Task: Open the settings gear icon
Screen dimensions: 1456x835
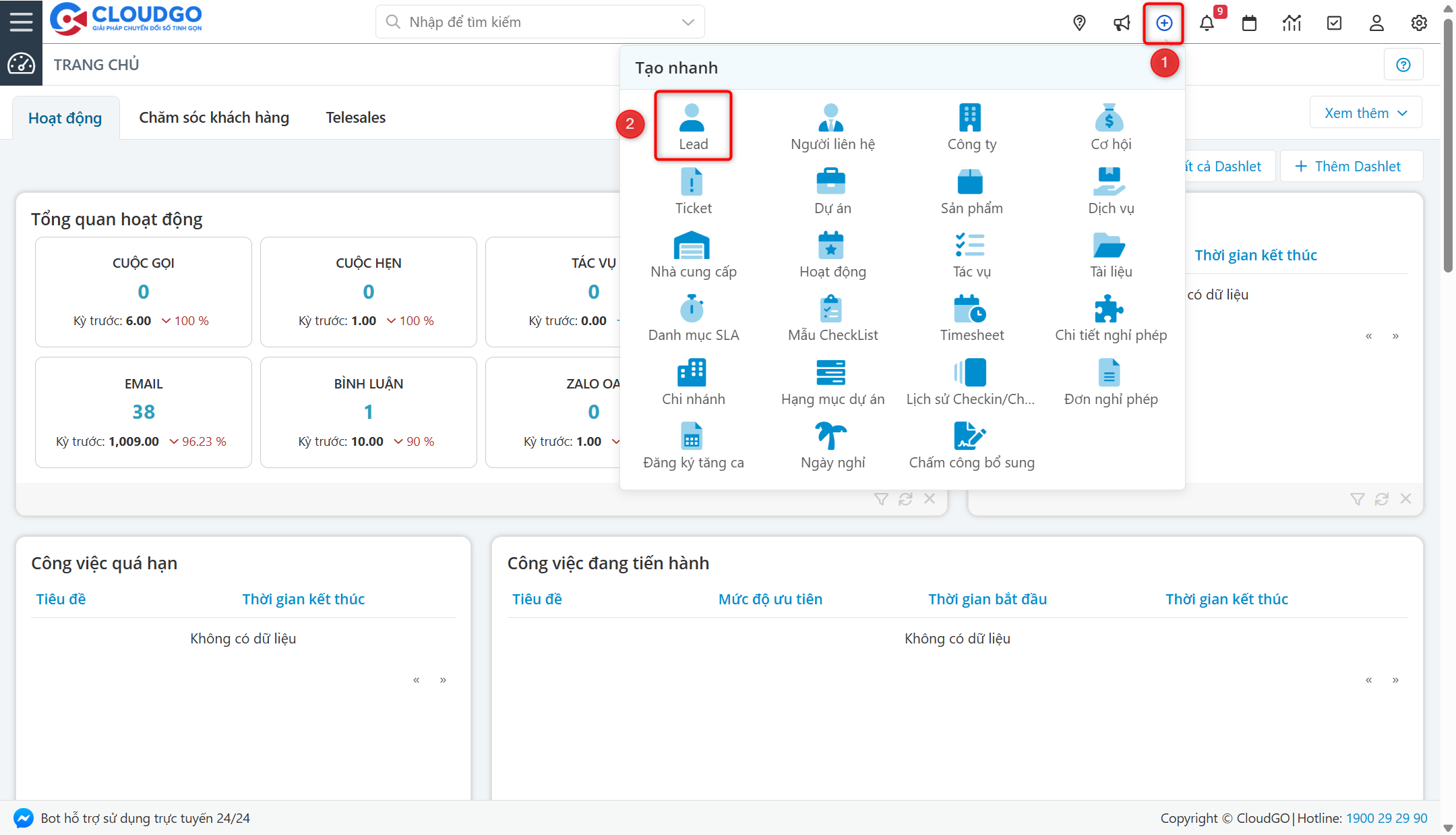Action: click(x=1419, y=23)
